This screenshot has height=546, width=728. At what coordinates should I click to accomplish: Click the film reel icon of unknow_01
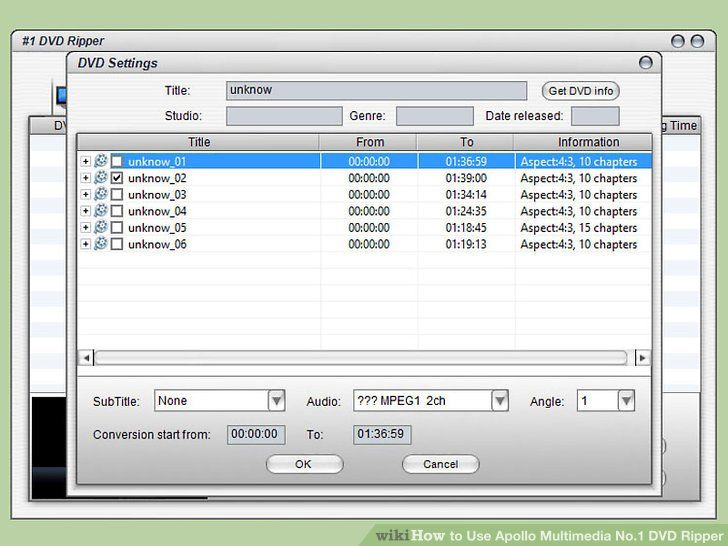point(101,161)
